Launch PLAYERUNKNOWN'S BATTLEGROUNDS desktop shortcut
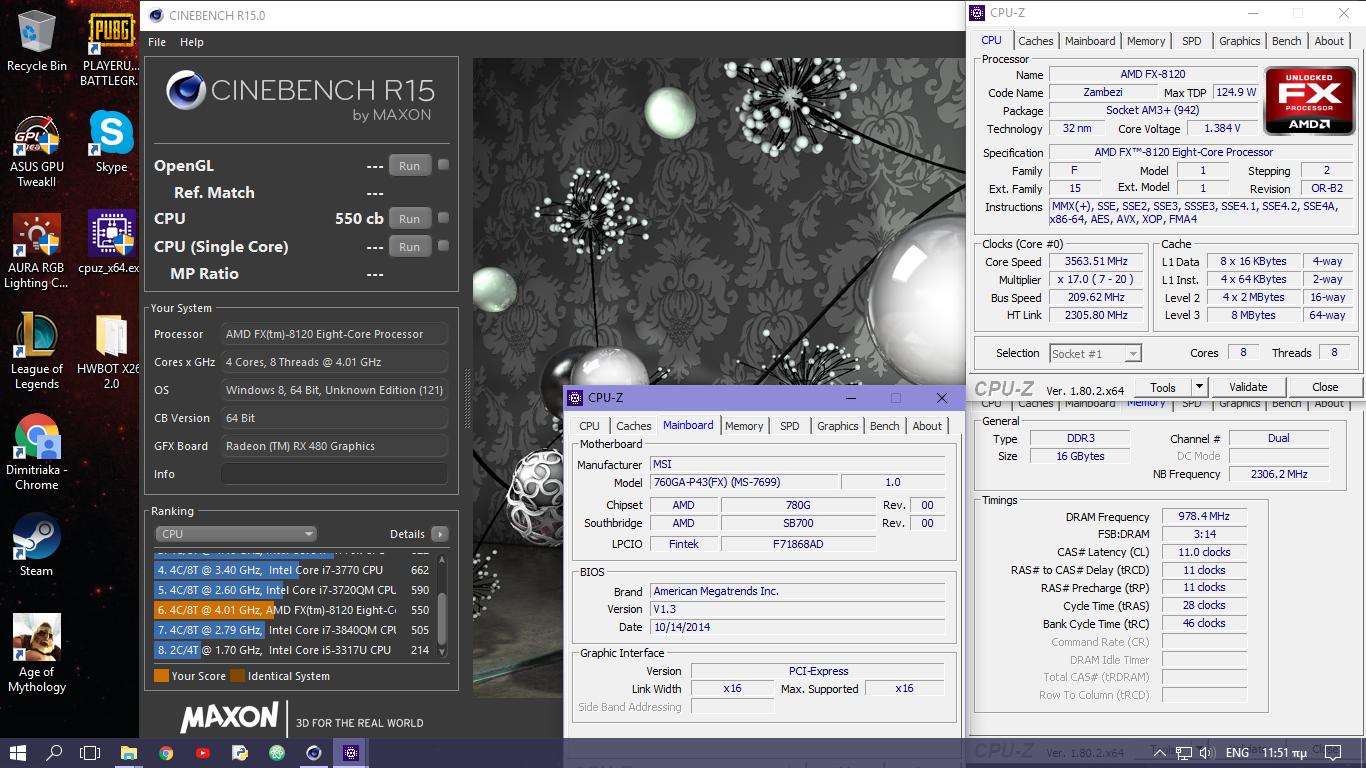 point(112,48)
